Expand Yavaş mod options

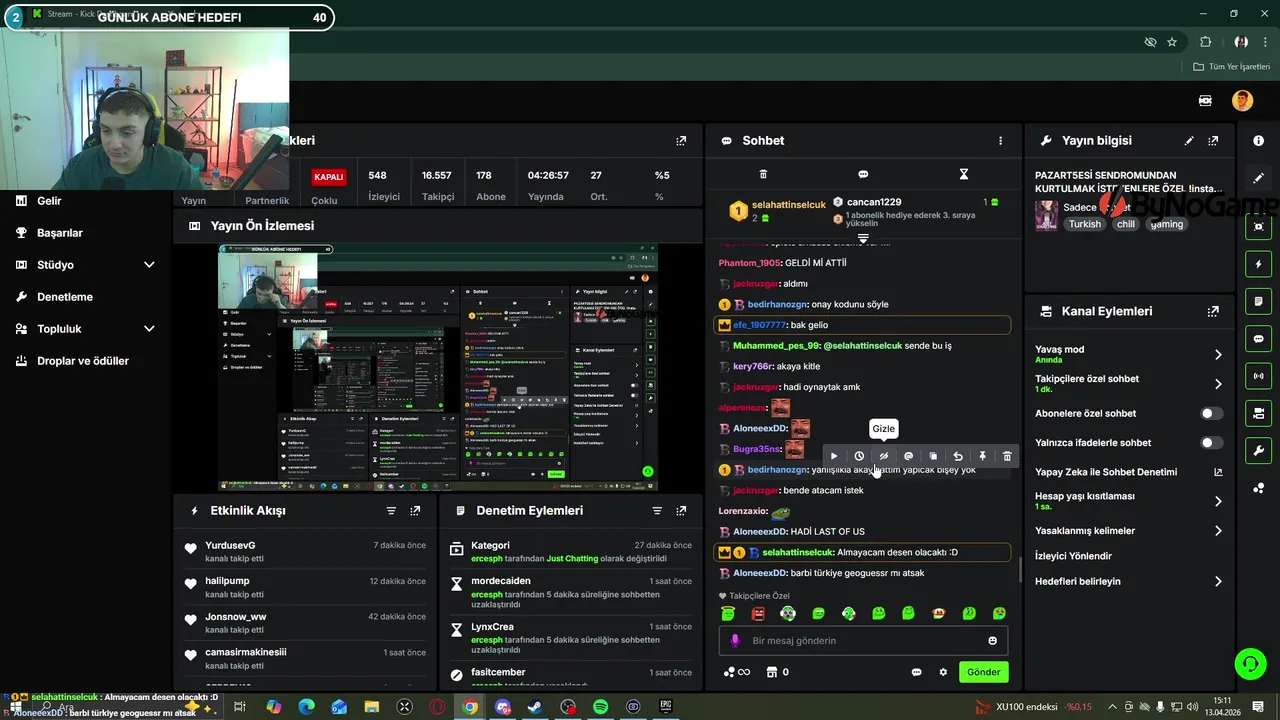coord(1218,354)
